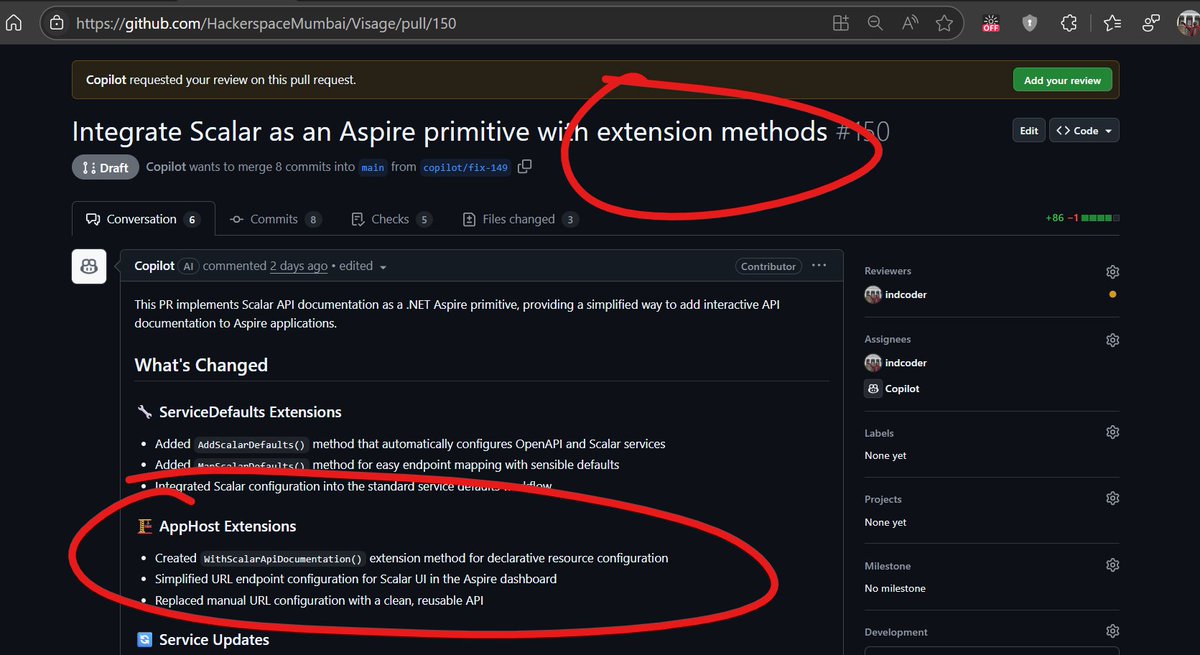Open the Reviewers settings gear

coord(1112,271)
